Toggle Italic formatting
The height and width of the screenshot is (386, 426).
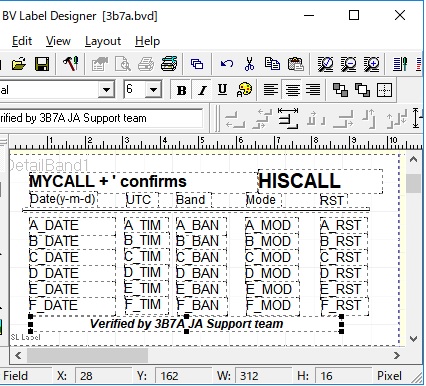coord(202,90)
